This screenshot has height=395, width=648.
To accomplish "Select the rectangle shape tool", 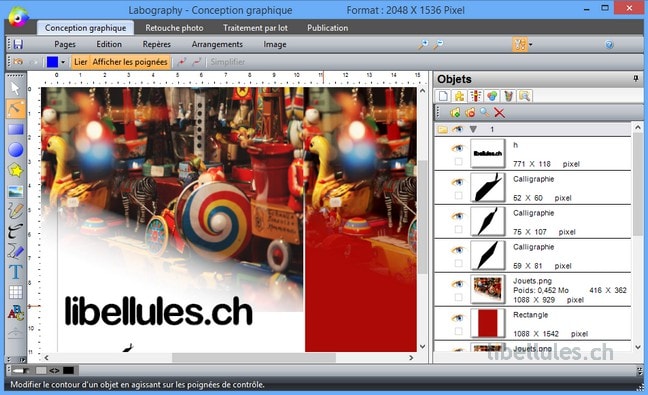I will 16,129.
